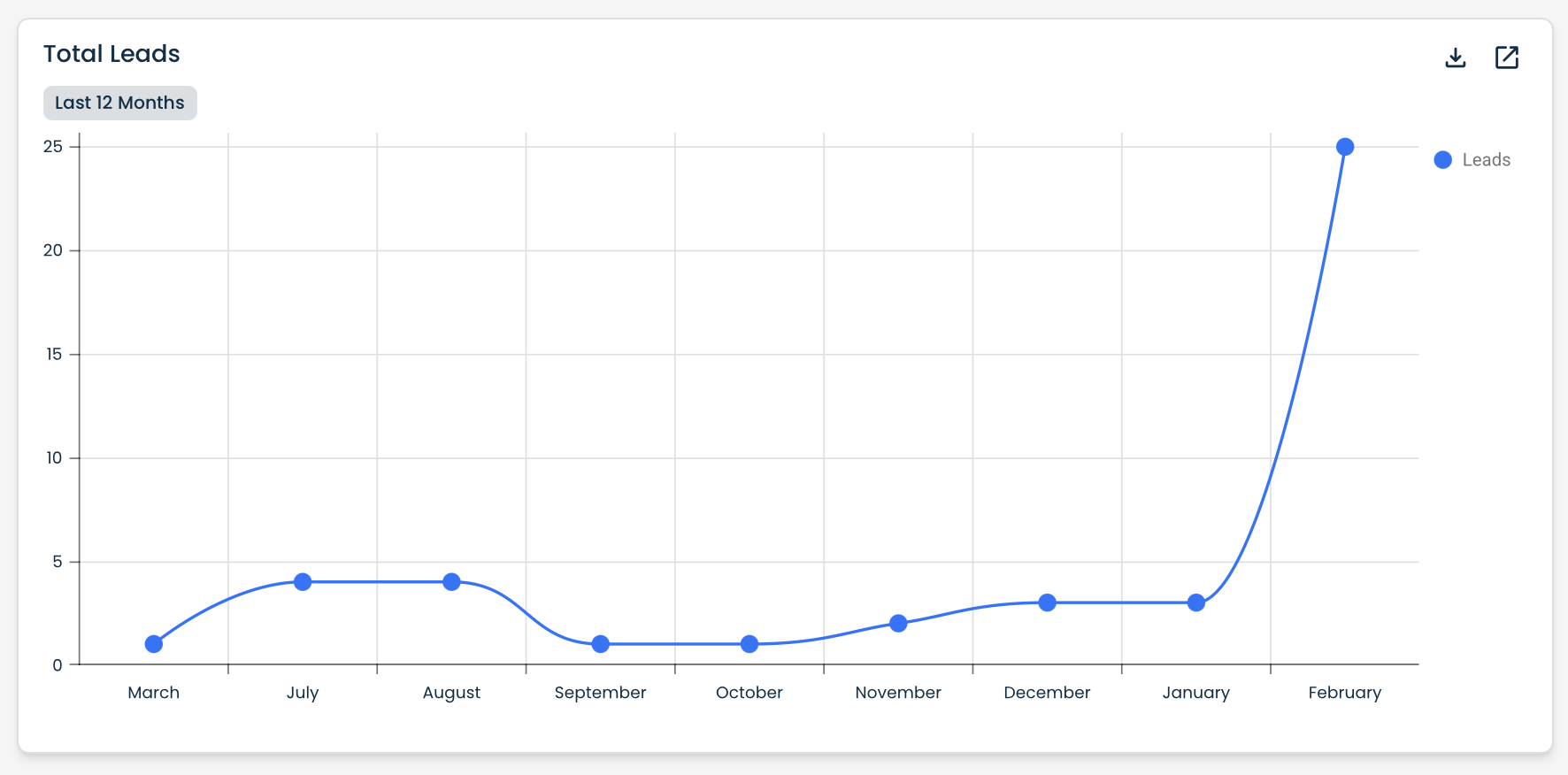Image resolution: width=1568 pixels, height=775 pixels.
Task: Click the download chart icon
Action: (1455, 57)
